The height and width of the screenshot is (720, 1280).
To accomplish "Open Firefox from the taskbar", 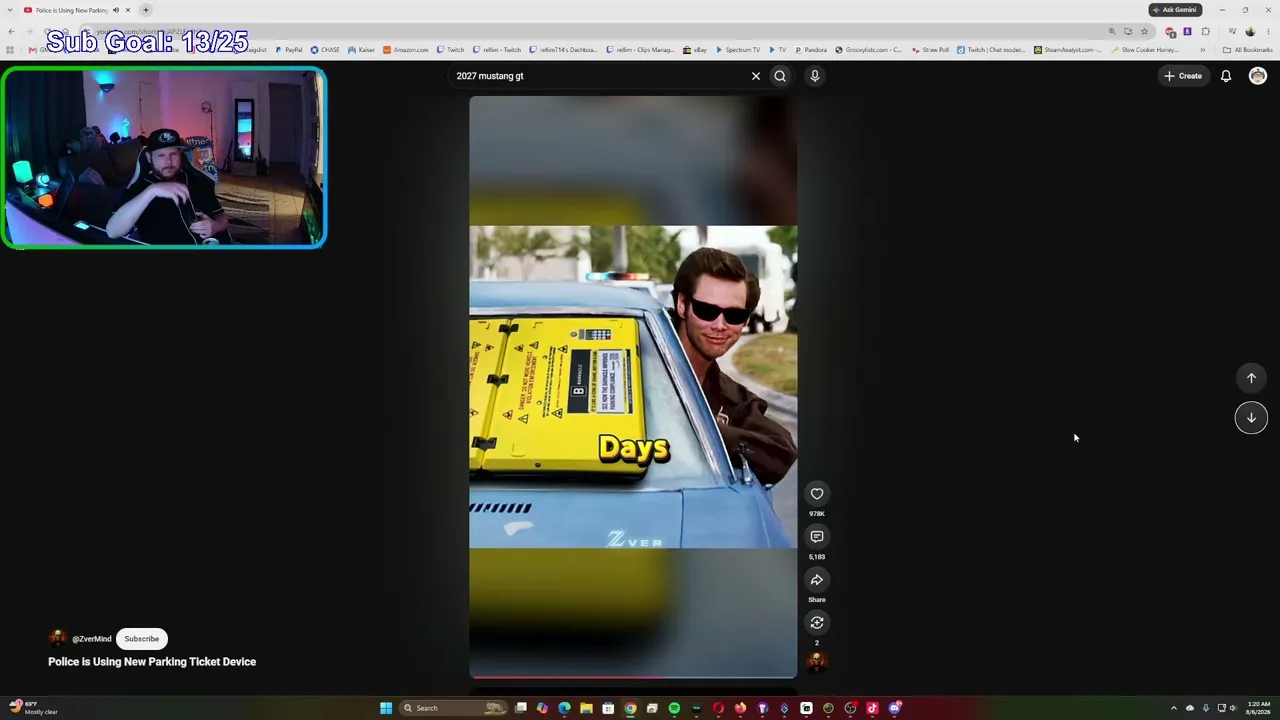I will point(740,708).
